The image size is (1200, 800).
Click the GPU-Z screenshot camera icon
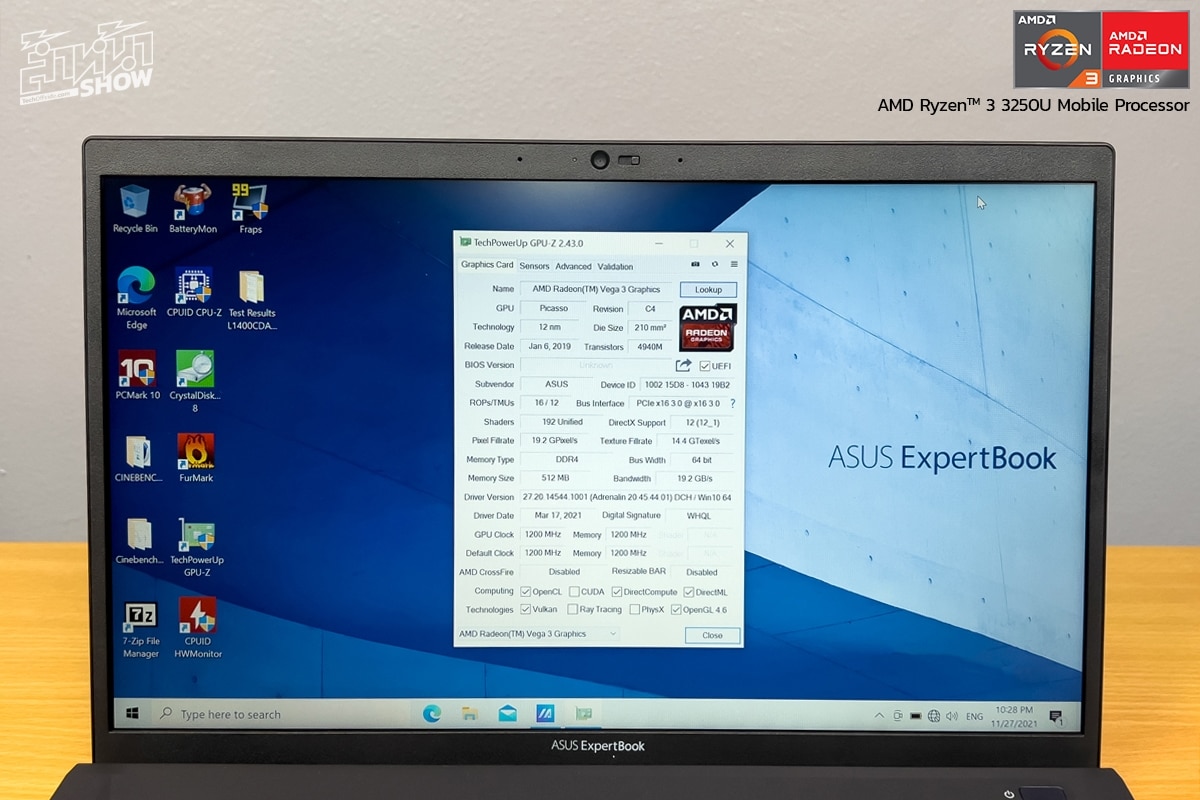coord(695,265)
